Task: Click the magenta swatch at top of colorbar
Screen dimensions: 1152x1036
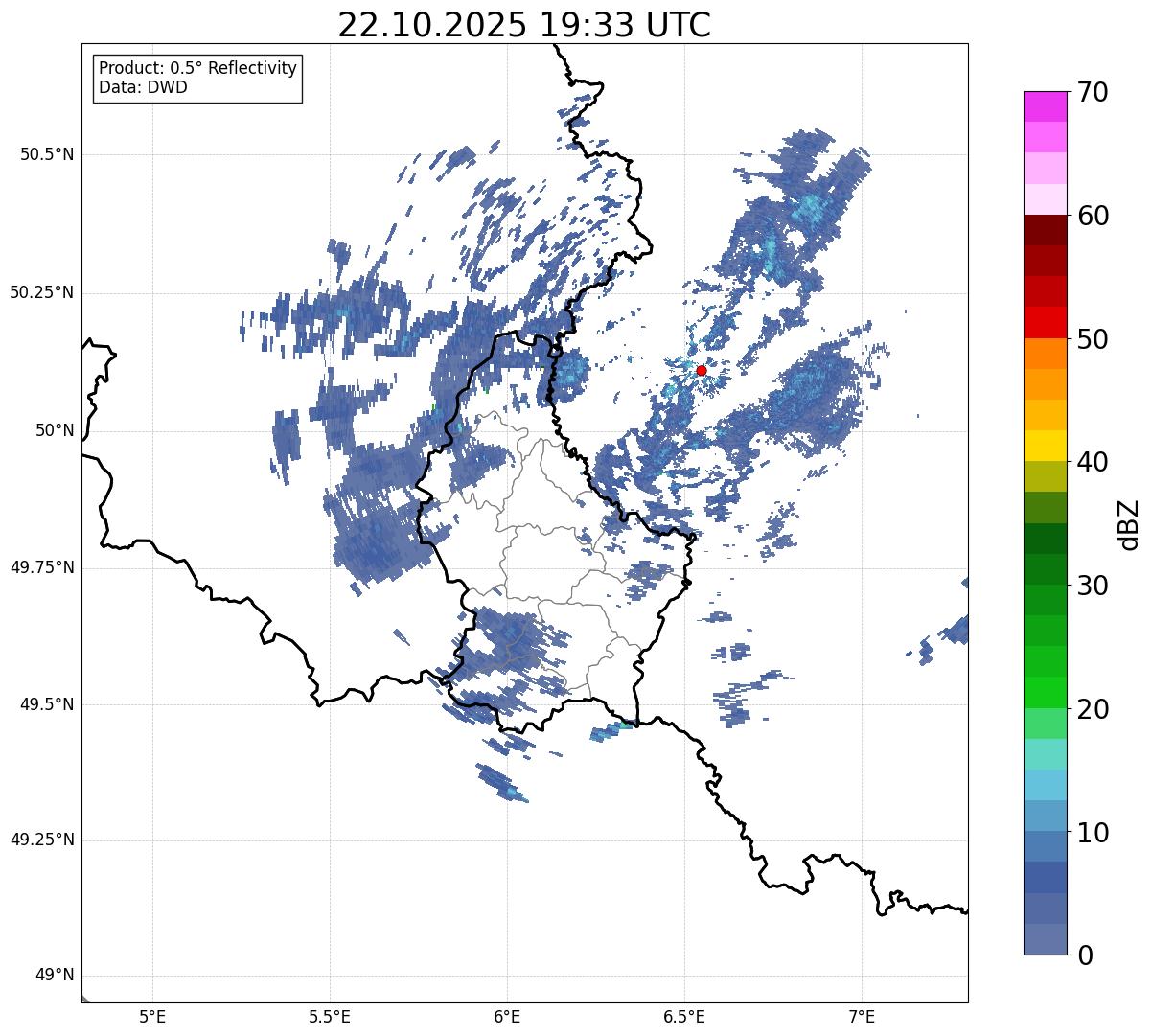Action: pyautogui.click(x=1045, y=106)
